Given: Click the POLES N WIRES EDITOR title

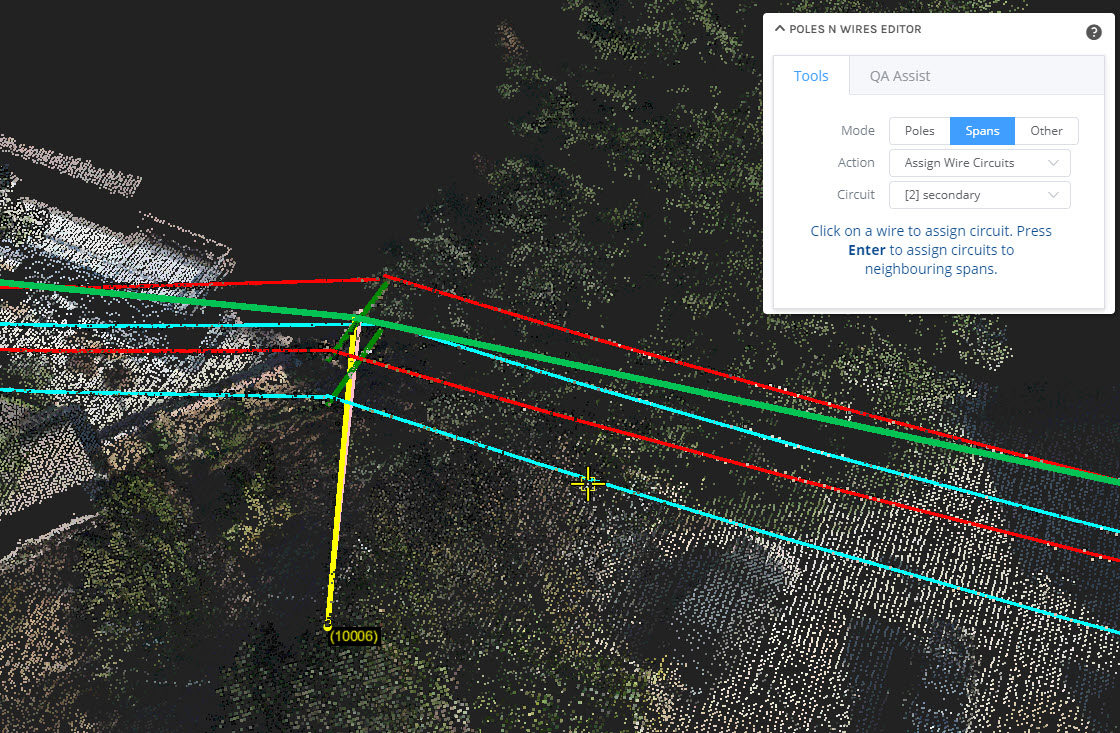Looking at the screenshot, I should pyautogui.click(x=855, y=29).
